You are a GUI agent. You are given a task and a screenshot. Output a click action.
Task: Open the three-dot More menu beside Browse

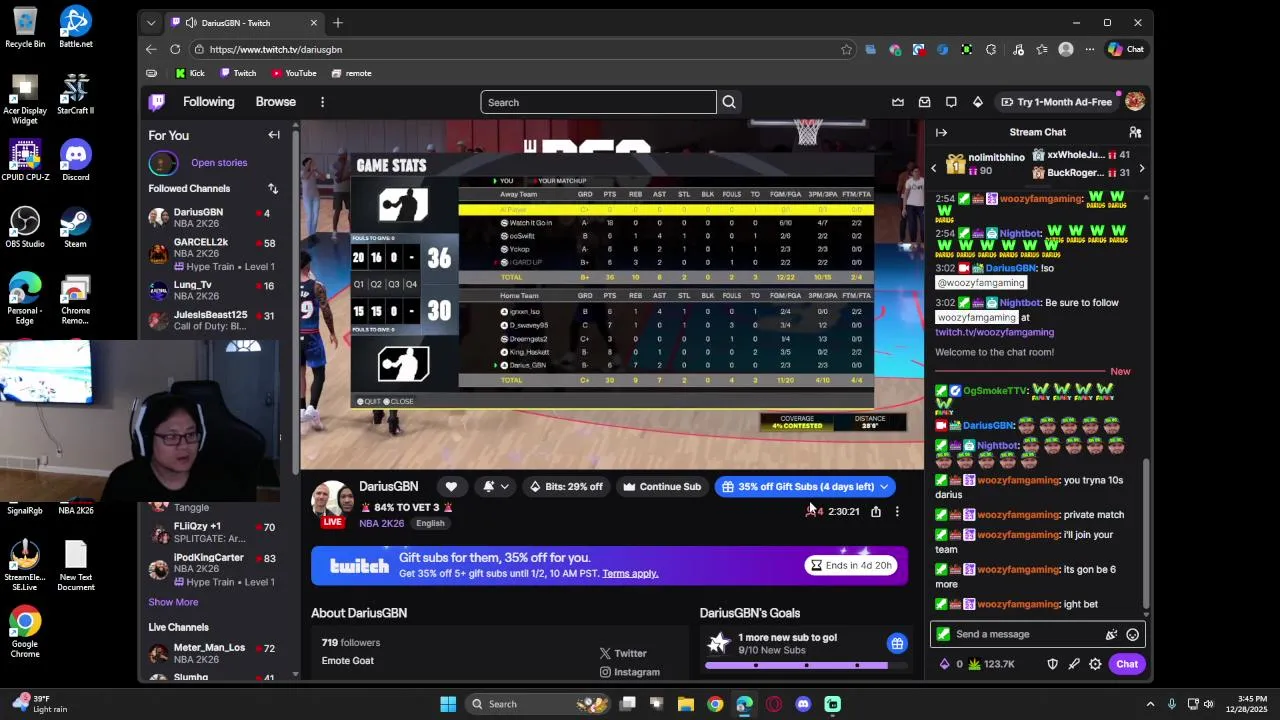coord(322,102)
